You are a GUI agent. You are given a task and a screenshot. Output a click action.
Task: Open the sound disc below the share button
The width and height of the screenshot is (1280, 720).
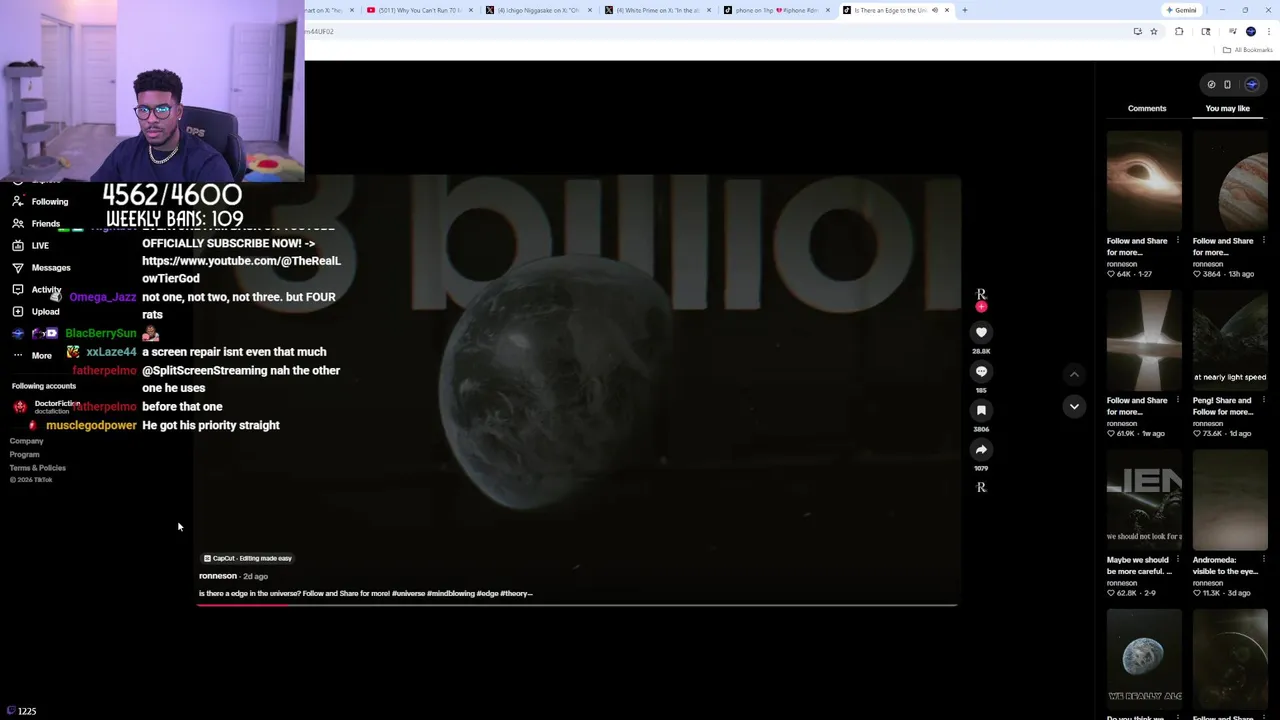click(981, 487)
